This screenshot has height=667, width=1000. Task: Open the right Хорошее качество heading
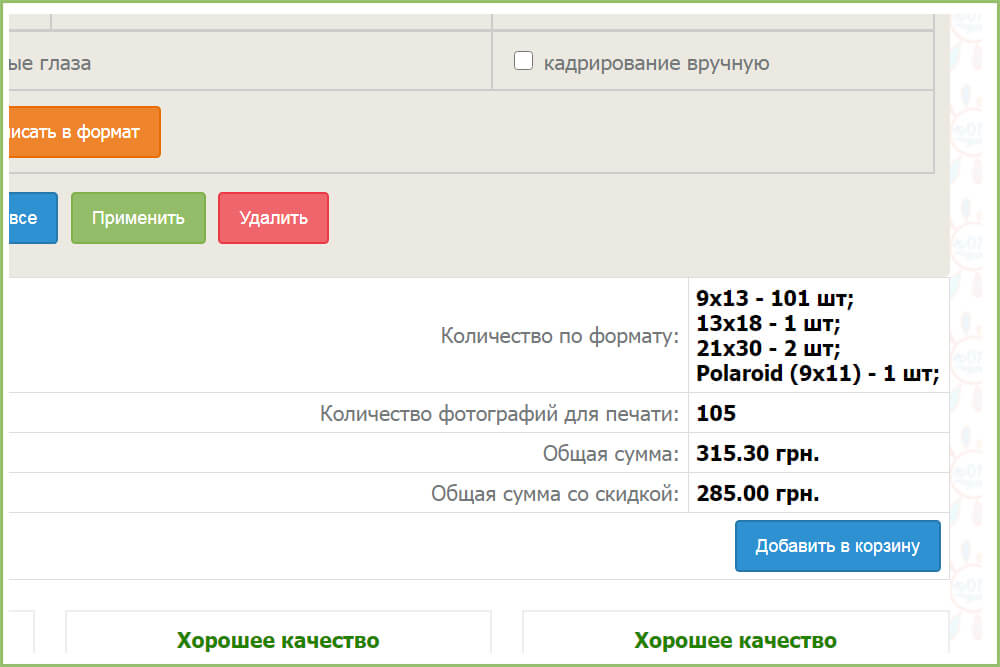pos(735,640)
